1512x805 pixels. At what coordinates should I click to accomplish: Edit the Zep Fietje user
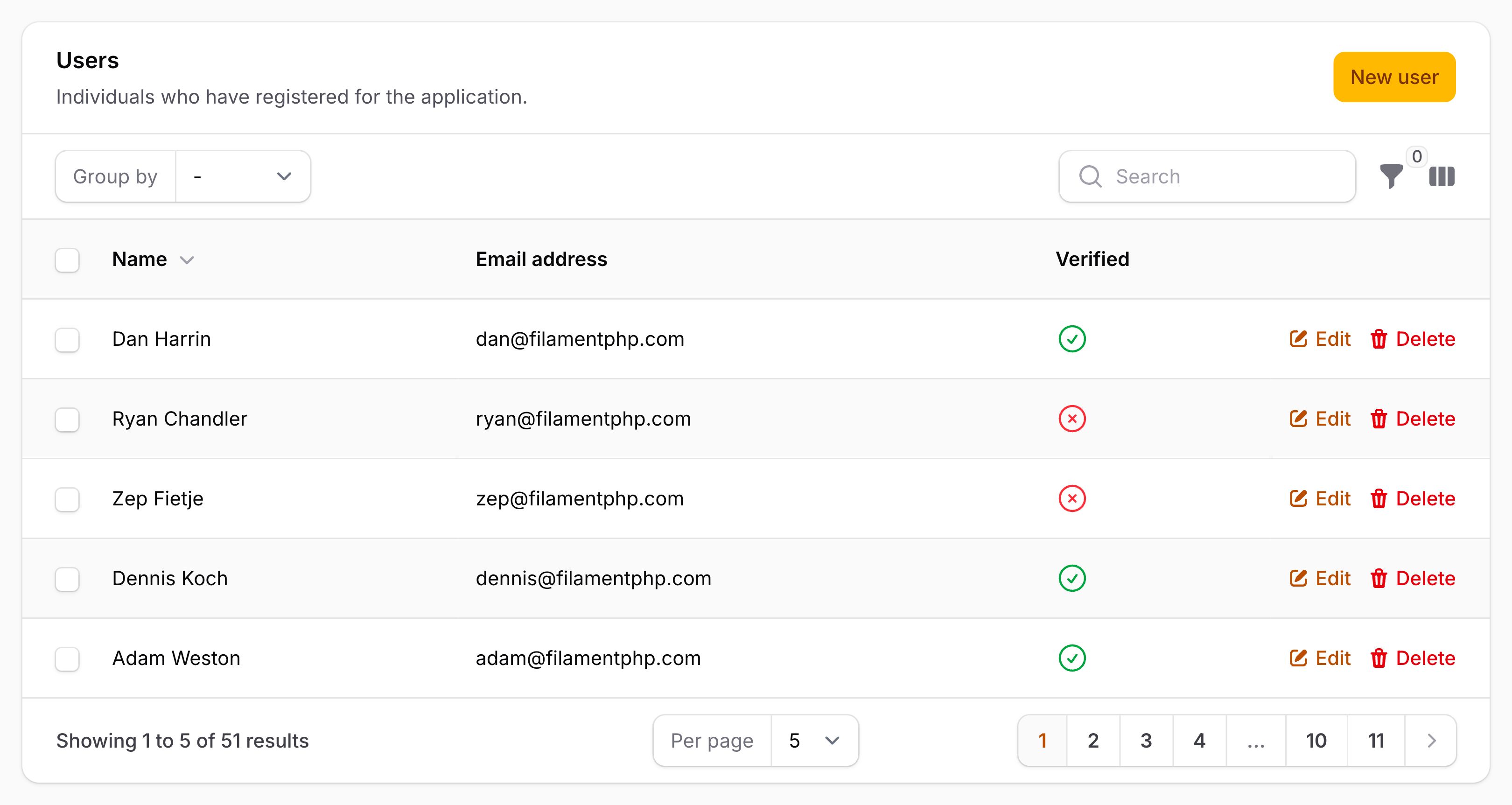click(x=1320, y=498)
